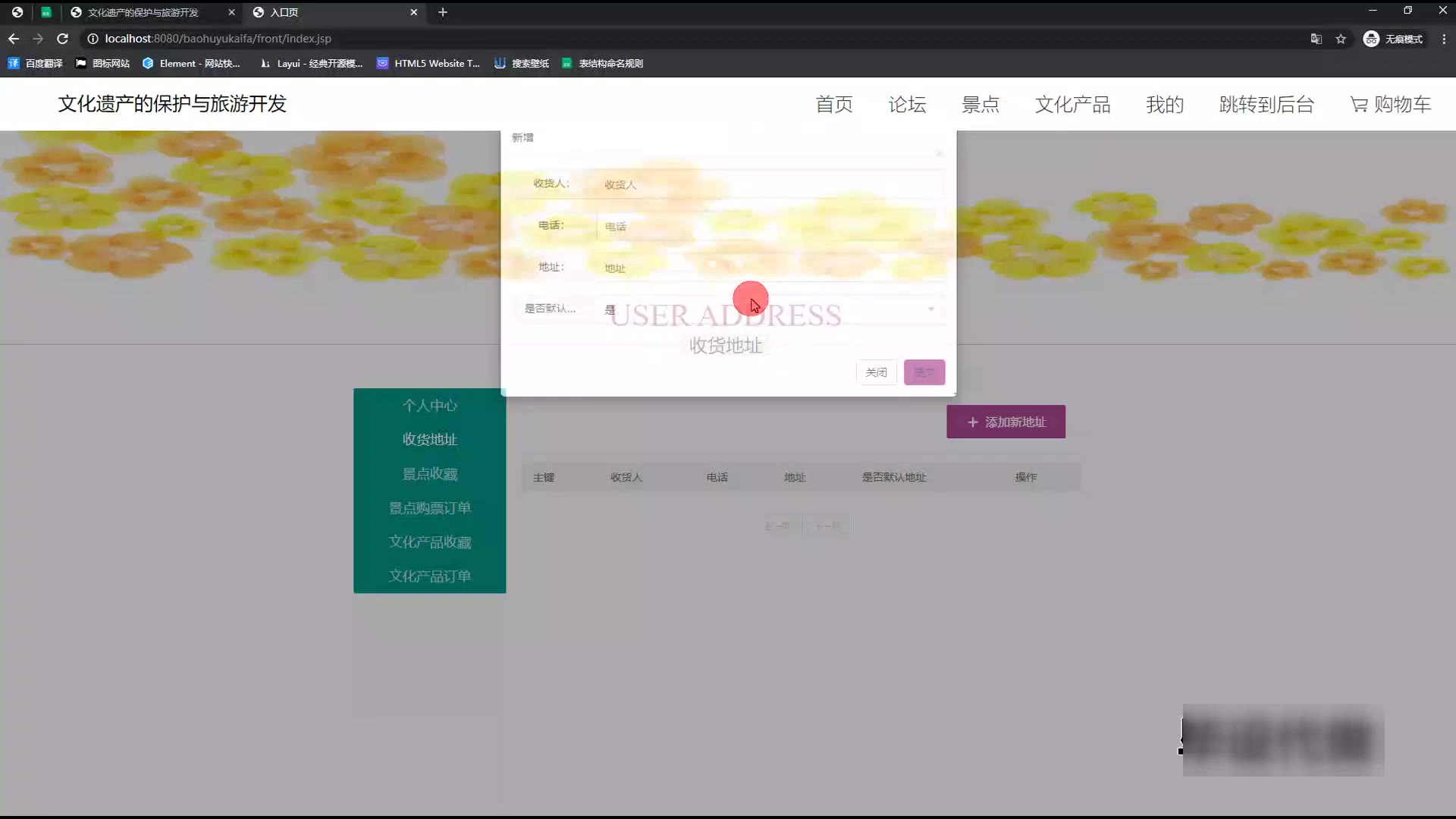View site information icon beside the URL
Screen dimensions: 1456x819
[x=93, y=39]
